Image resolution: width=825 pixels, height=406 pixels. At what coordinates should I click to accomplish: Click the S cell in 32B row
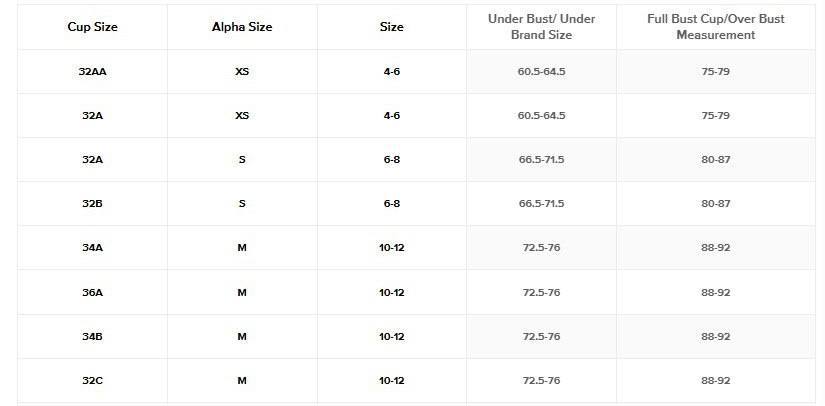click(x=242, y=204)
